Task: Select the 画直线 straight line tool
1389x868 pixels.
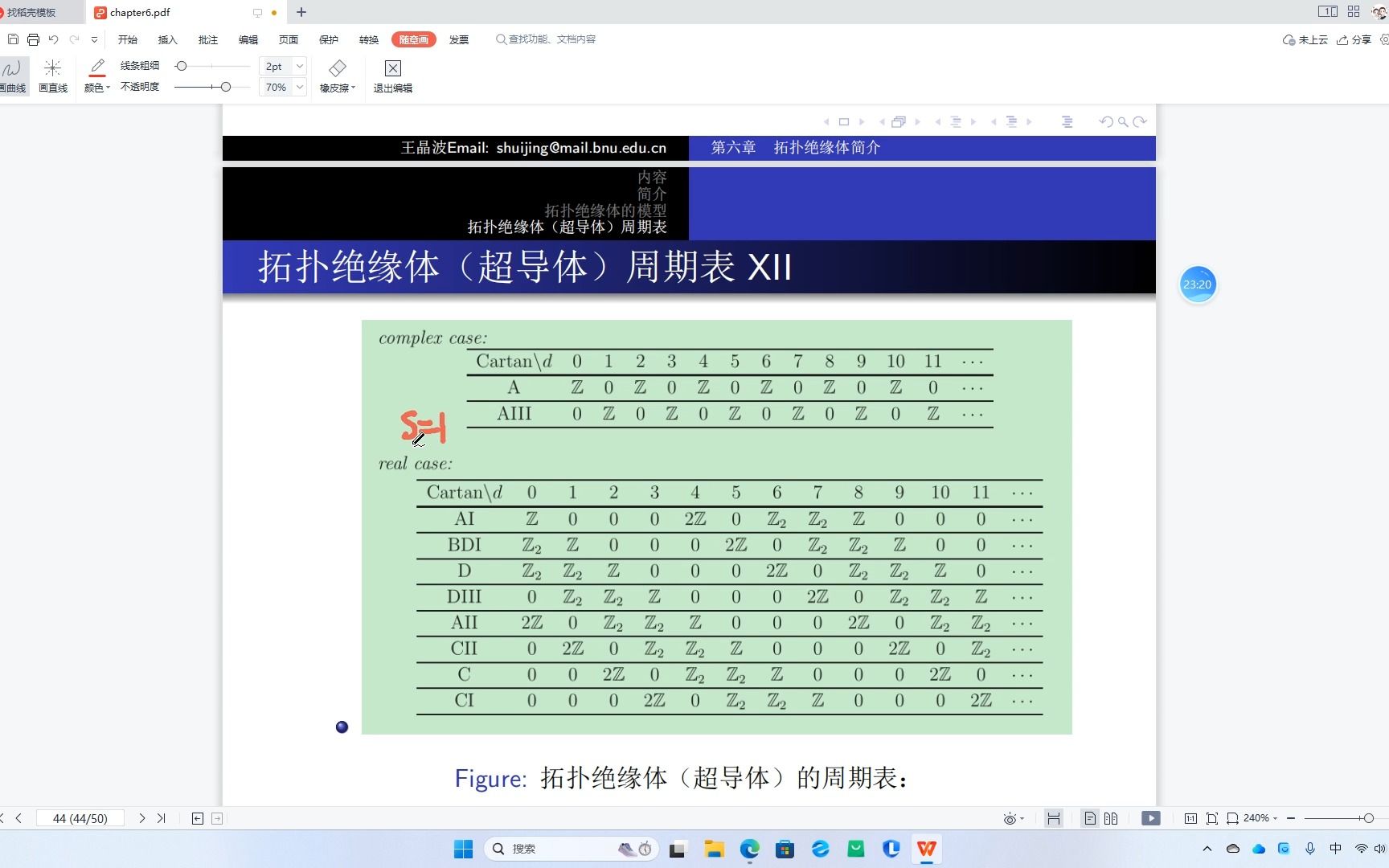Action: pyautogui.click(x=52, y=75)
